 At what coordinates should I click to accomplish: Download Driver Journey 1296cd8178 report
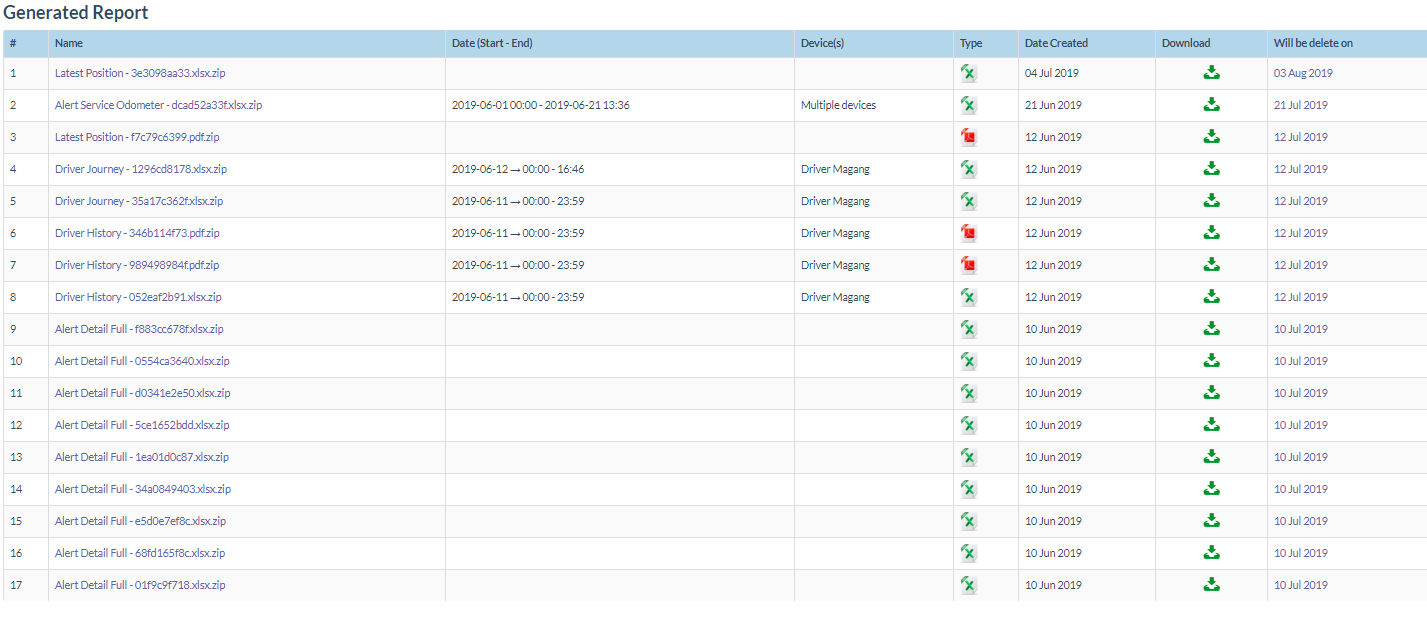click(1211, 169)
